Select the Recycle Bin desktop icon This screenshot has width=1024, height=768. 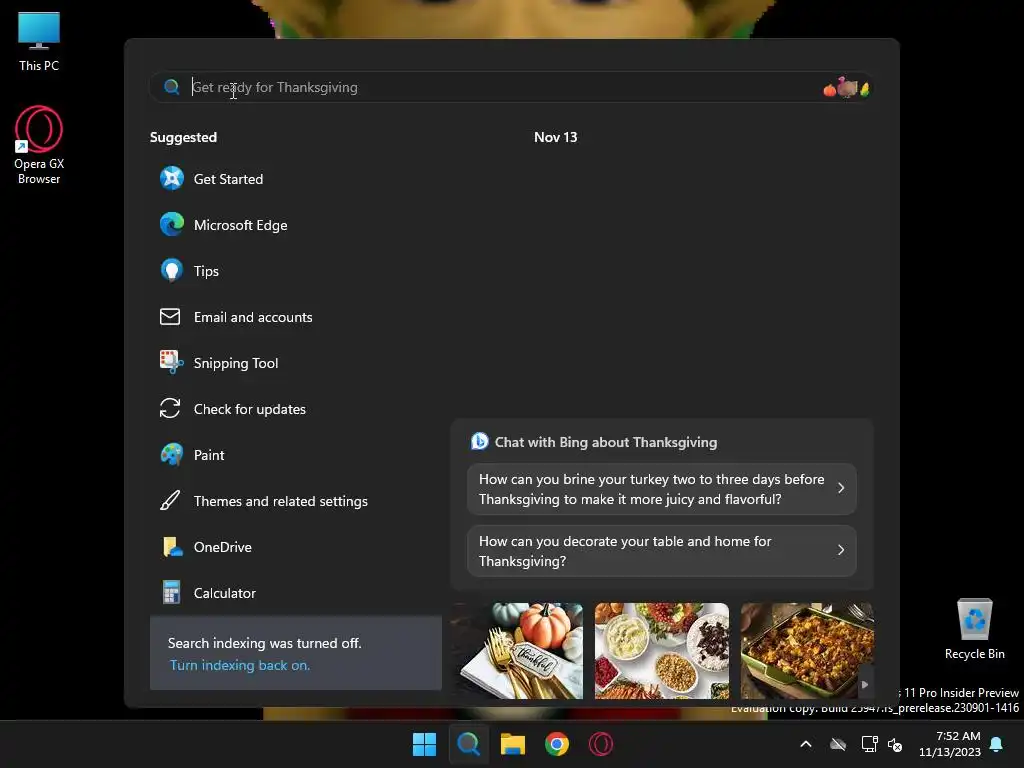(x=974, y=628)
